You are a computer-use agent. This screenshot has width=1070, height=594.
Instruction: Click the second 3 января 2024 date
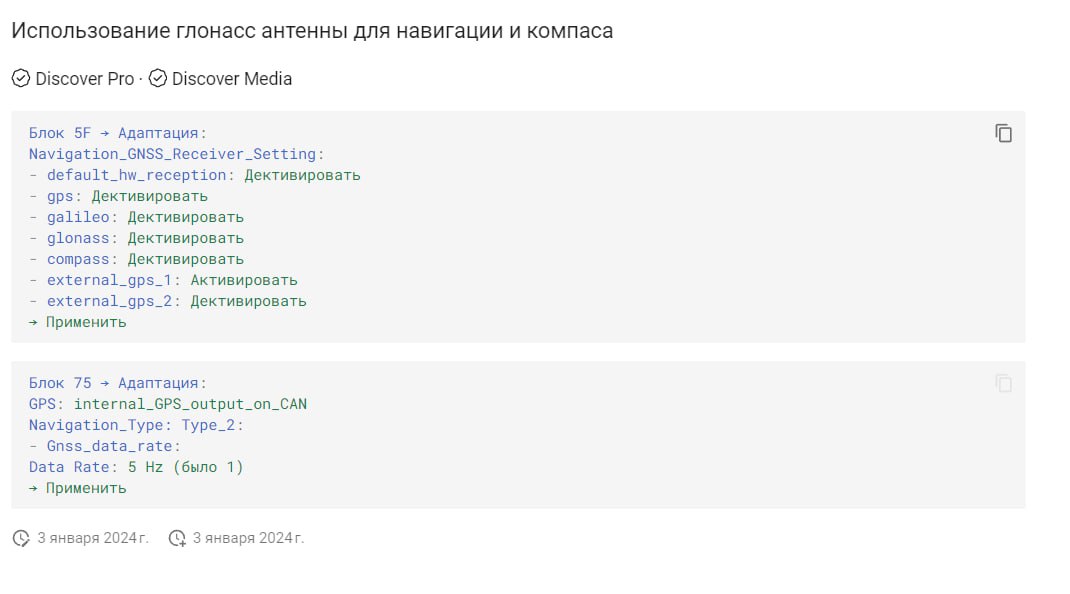[248, 538]
